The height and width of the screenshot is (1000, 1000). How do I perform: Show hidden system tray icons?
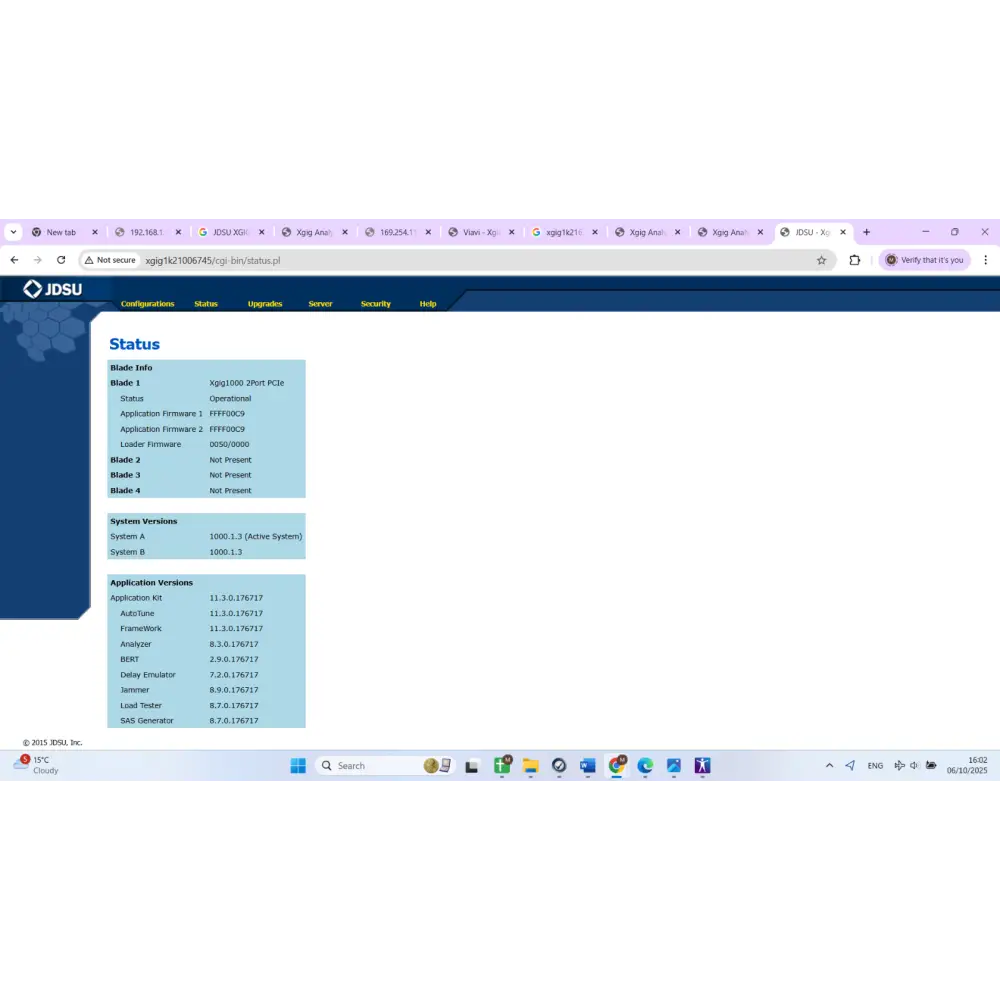pos(829,765)
